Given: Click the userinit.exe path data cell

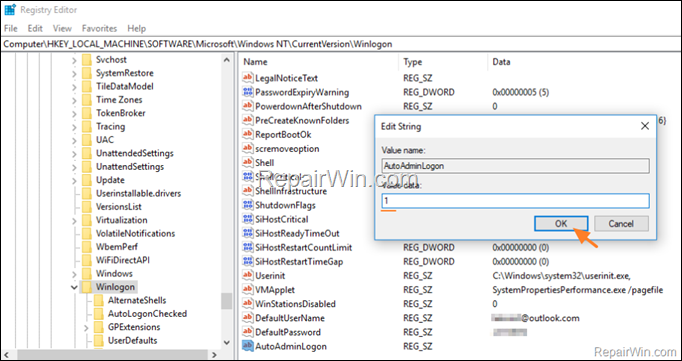Looking at the screenshot, I should (x=562, y=276).
